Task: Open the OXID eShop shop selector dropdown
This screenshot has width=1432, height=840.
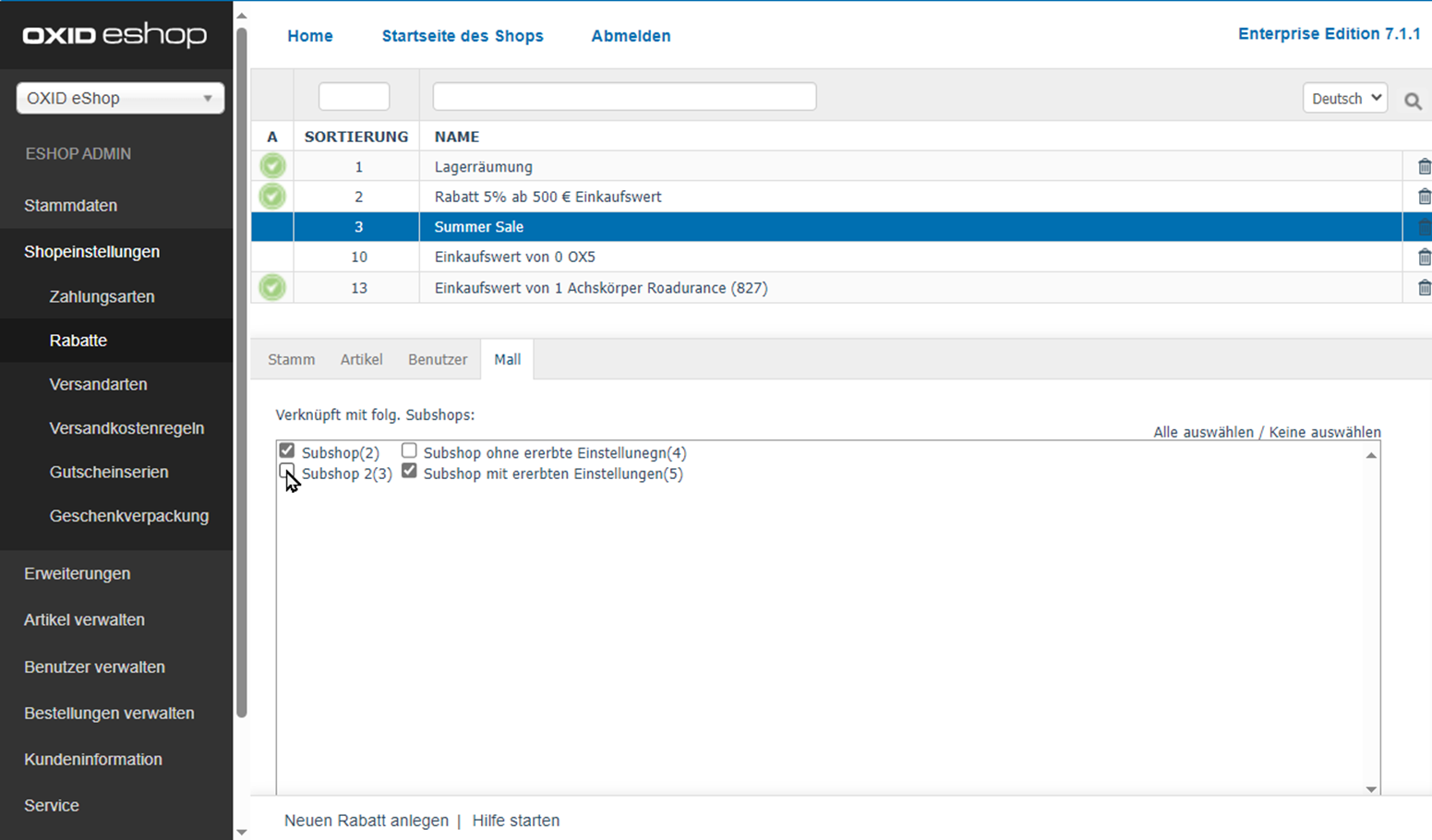Action: 120,98
